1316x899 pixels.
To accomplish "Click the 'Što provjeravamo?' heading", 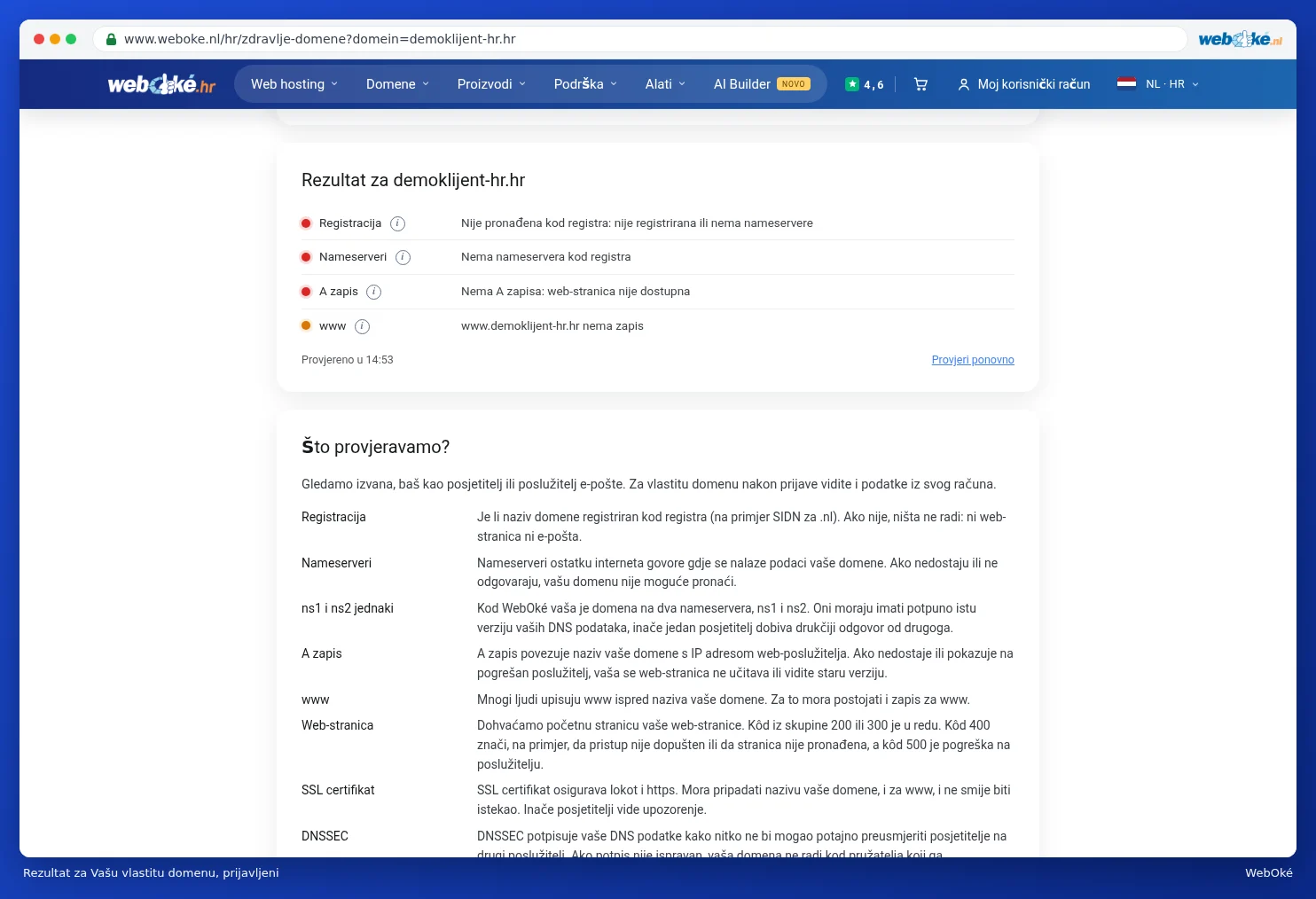I will (x=376, y=447).
